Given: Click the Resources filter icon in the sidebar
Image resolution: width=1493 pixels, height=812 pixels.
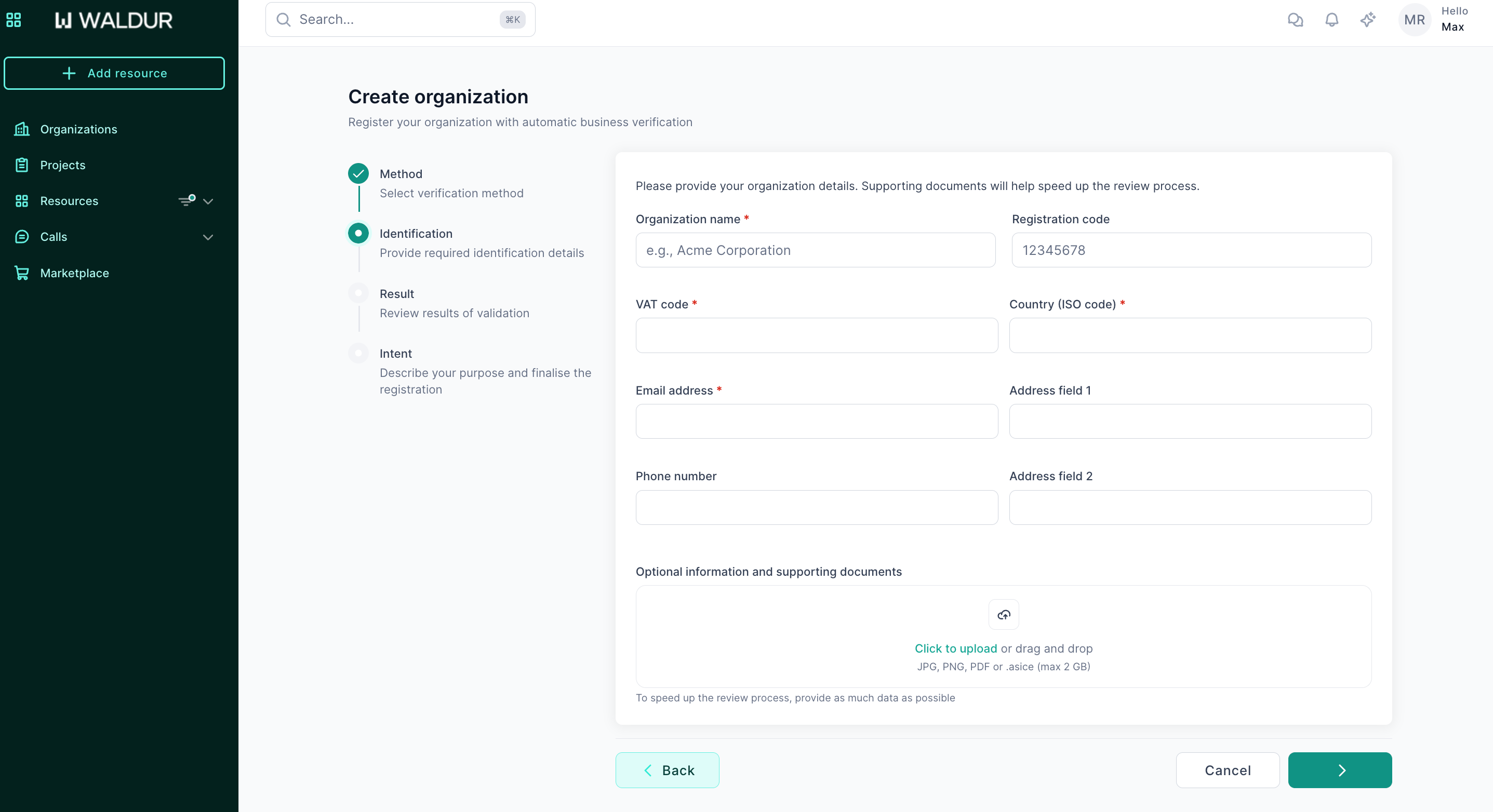Looking at the screenshot, I should click(x=186, y=200).
